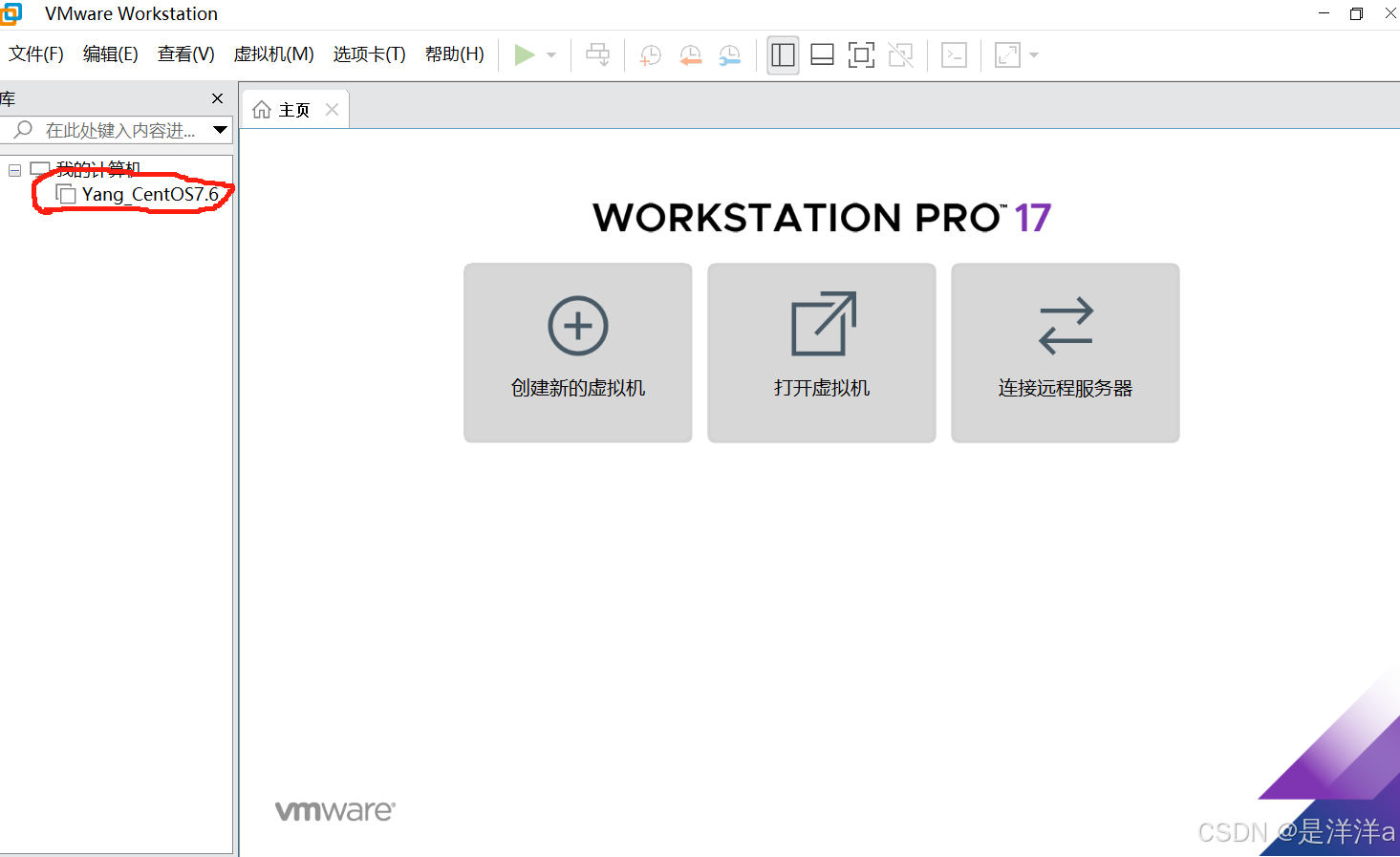Click the search magnifier icon in library
The height and width of the screenshot is (857, 1400).
(x=24, y=129)
